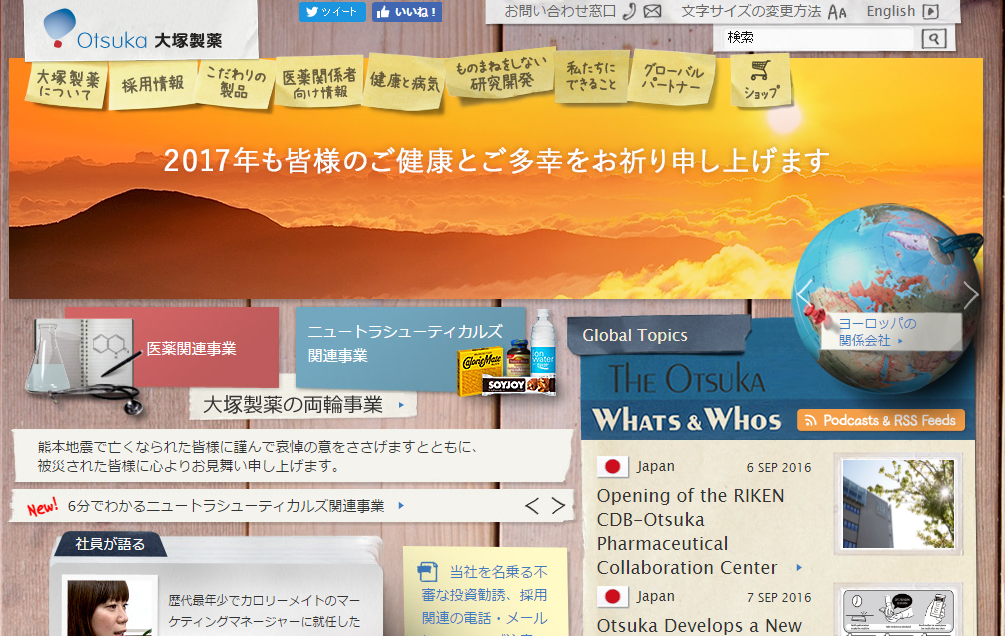Open 大塚製薬について menu note
Image resolution: width=1005 pixels, height=636 pixels.
tap(67, 85)
